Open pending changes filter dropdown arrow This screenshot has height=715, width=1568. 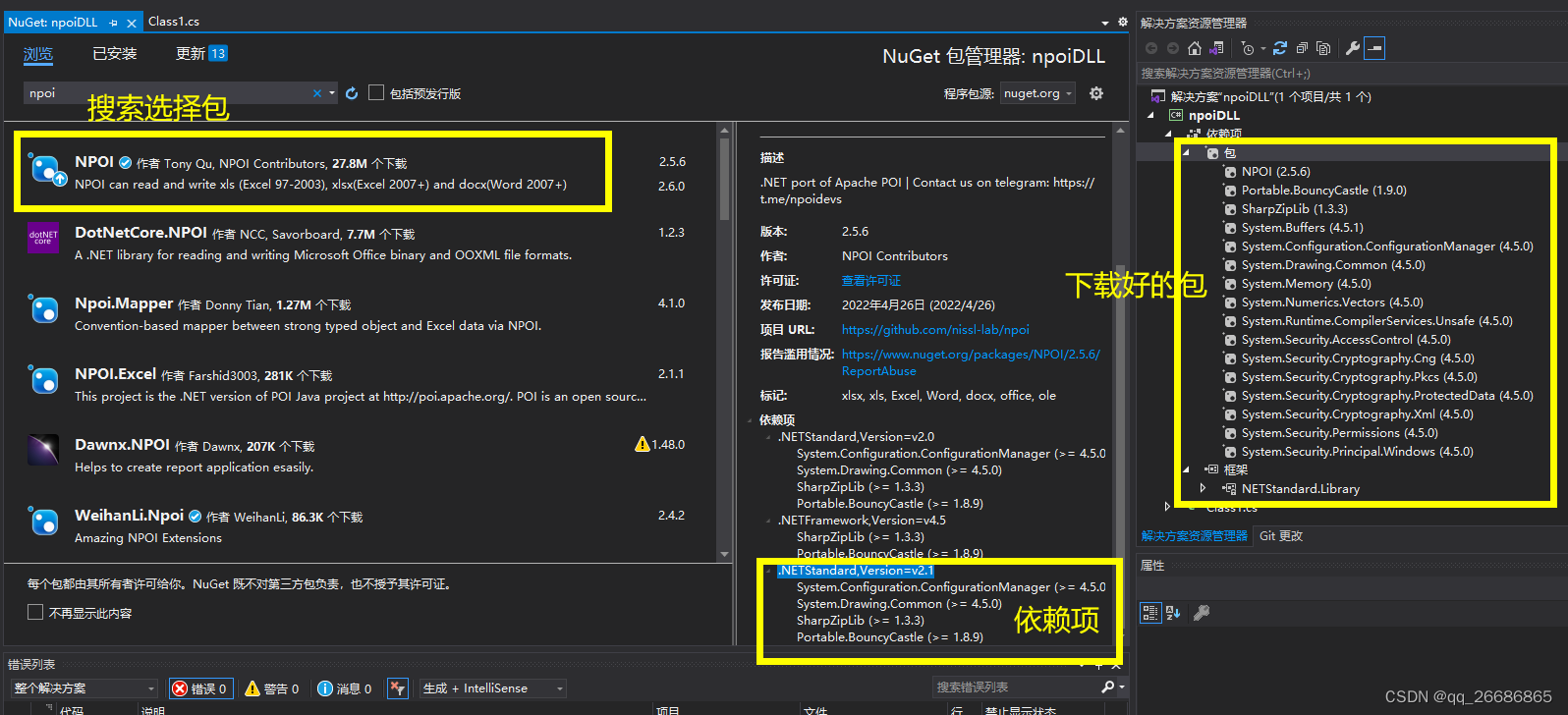1263,48
